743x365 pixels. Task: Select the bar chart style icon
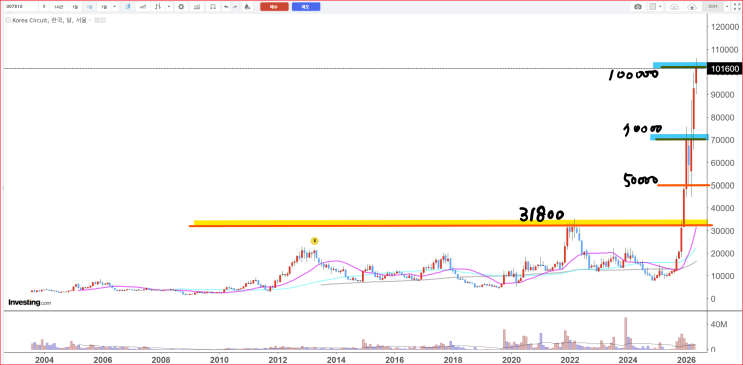coord(158,7)
